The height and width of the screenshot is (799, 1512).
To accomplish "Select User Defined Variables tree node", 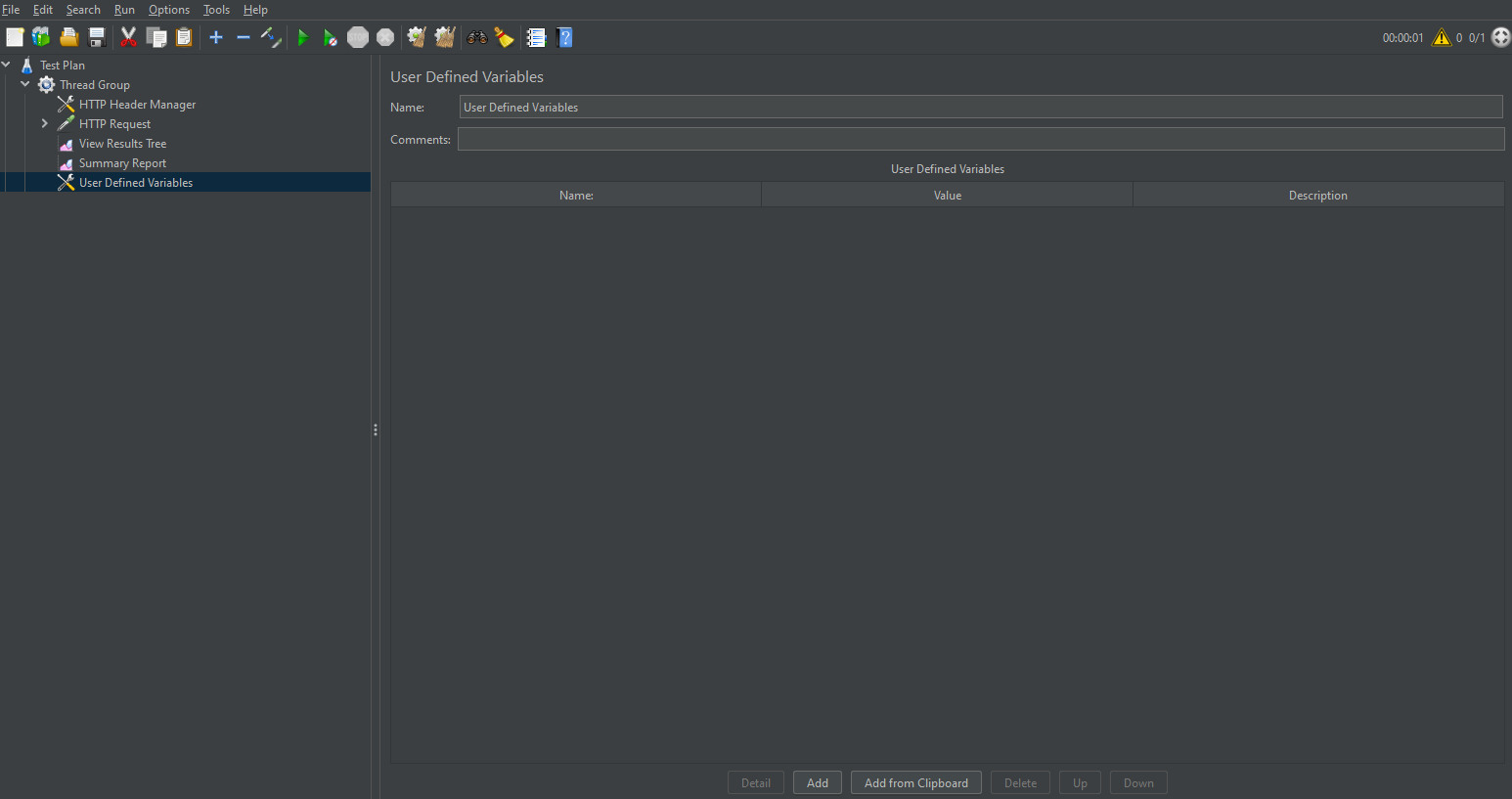I will (136, 182).
